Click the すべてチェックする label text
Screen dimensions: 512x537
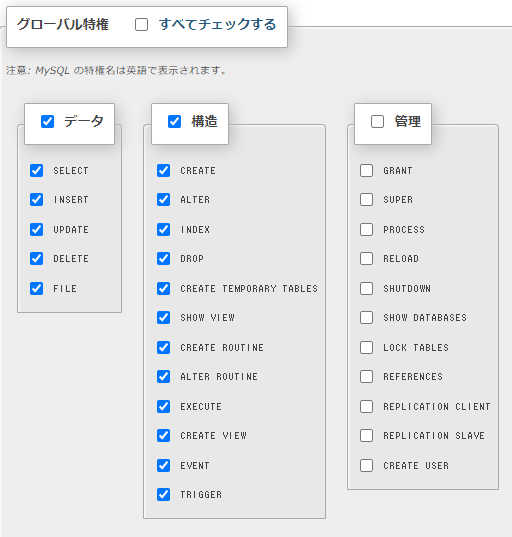217,25
